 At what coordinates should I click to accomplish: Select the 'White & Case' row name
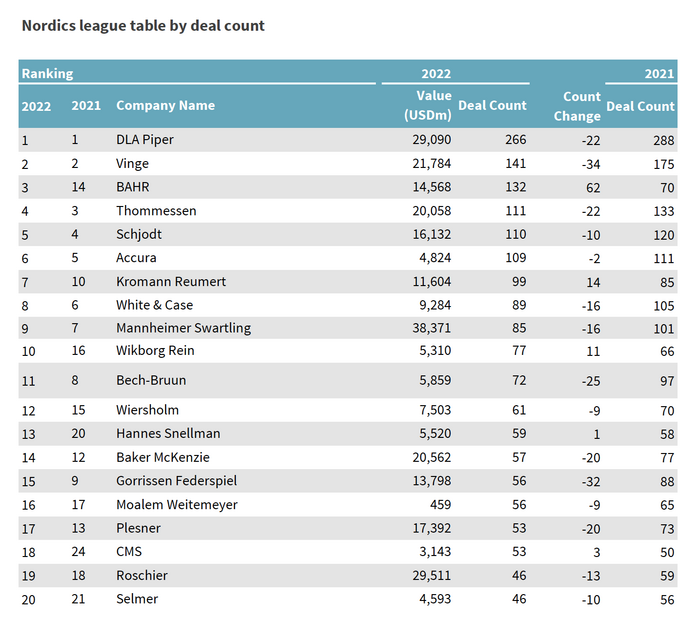coord(154,305)
